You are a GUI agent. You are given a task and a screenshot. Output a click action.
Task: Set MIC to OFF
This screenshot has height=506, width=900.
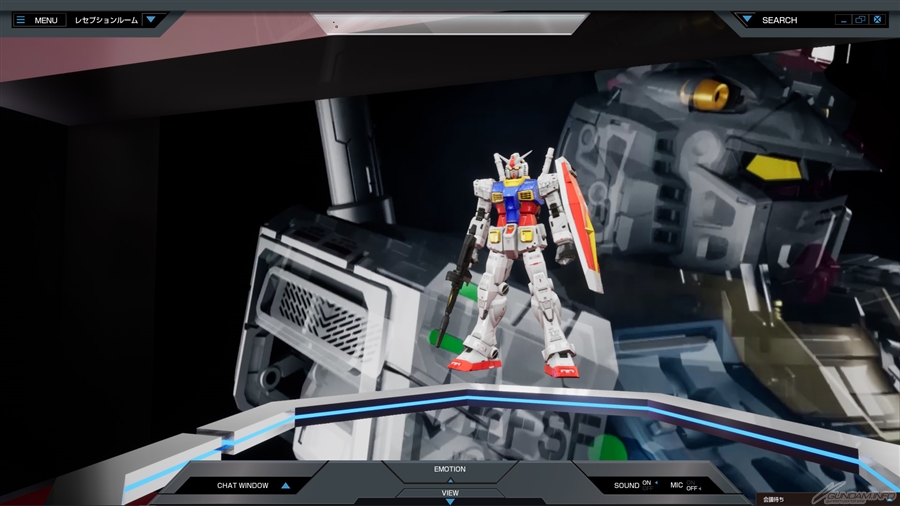[x=692, y=489]
